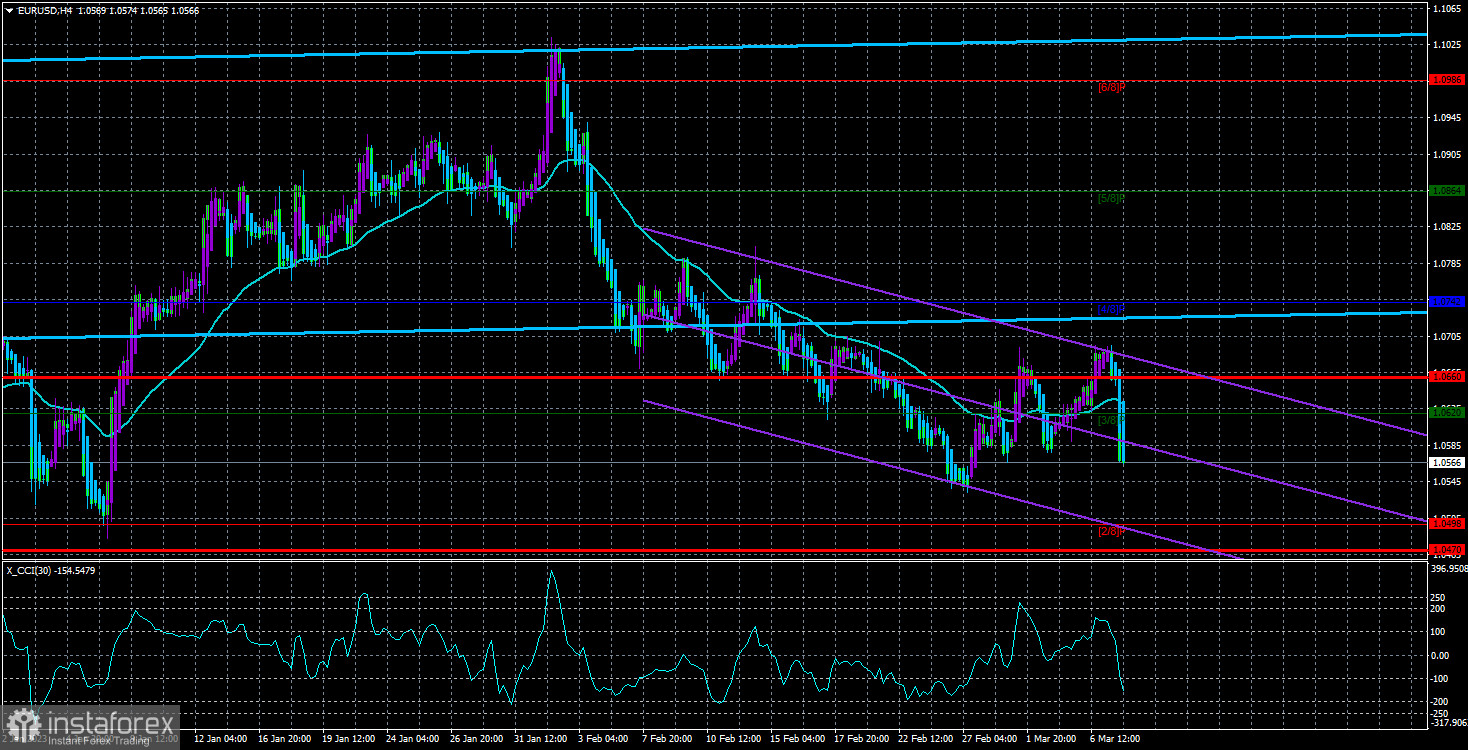
Task: Click the 1.1065 price scale value
Action: [x=1447, y=8]
